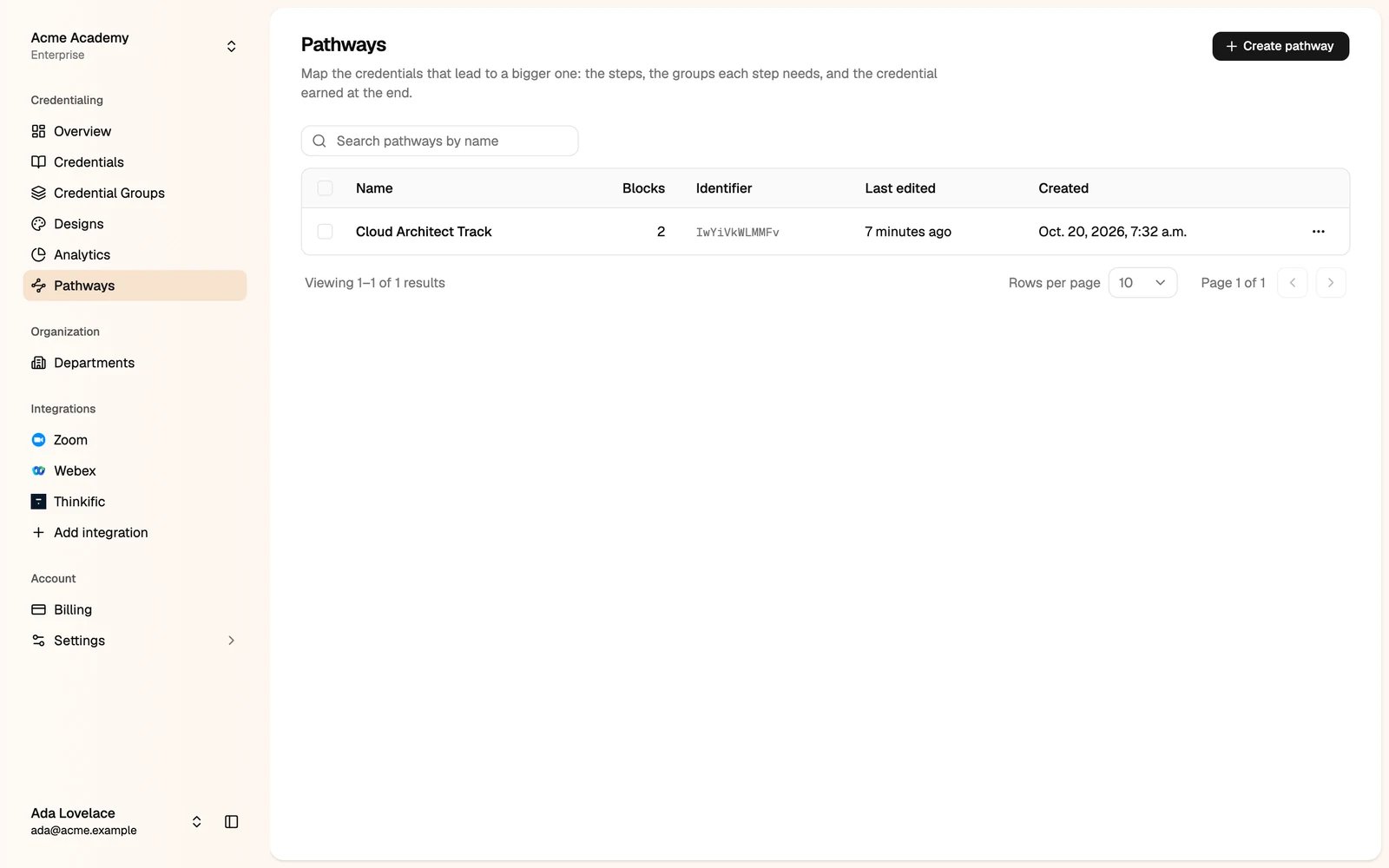The image size is (1389, 868).
Task: Expand the Settings submenu chevron
Action: pos(231,641)
